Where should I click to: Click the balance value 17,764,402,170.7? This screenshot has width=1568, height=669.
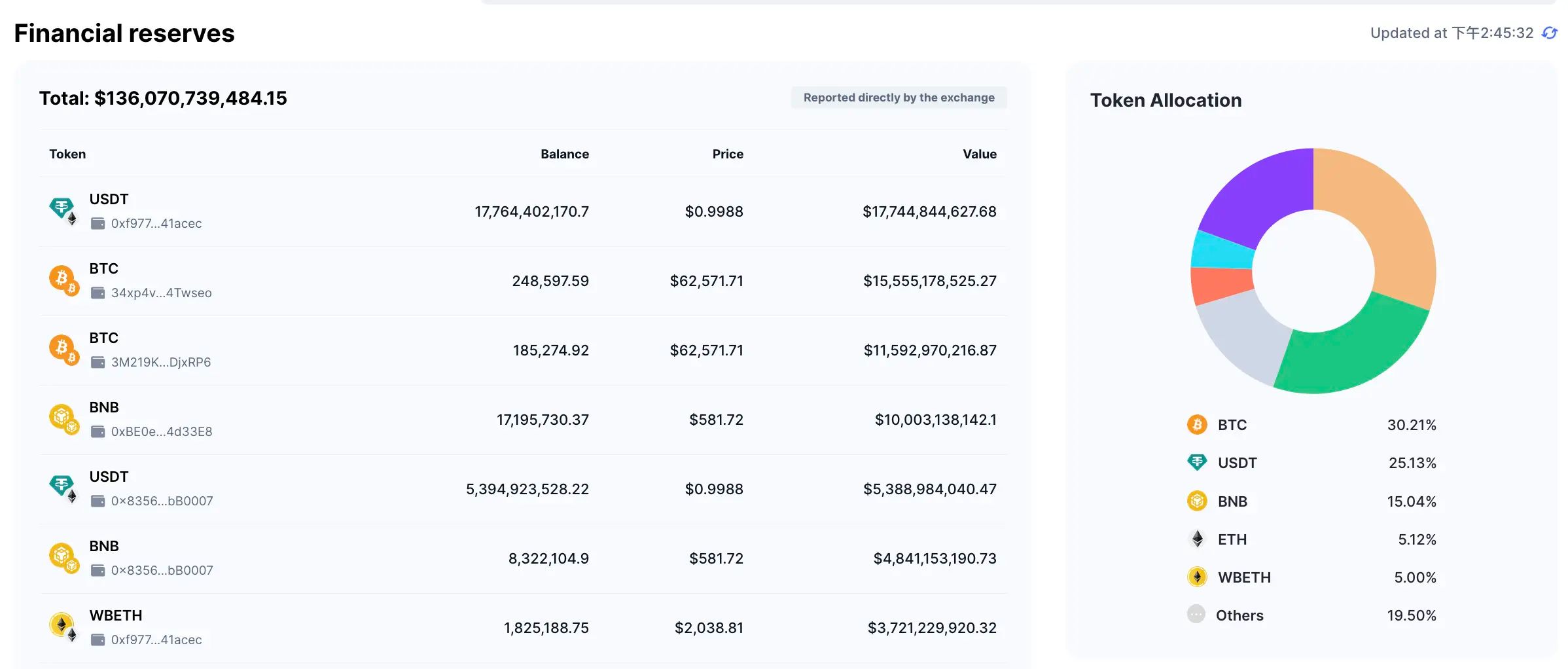(532, 211)
